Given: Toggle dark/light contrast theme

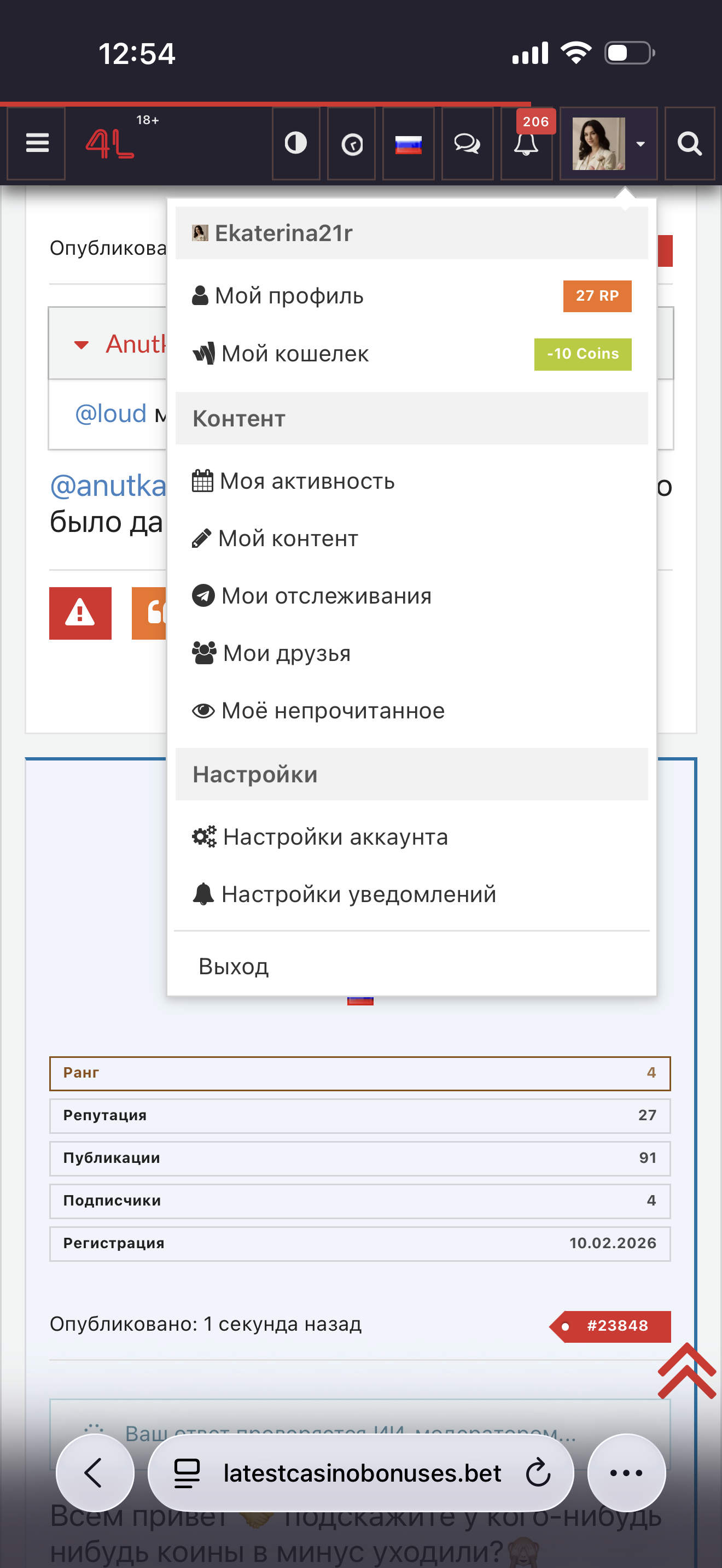Looking at the screenshot, I should click(296, 144).
